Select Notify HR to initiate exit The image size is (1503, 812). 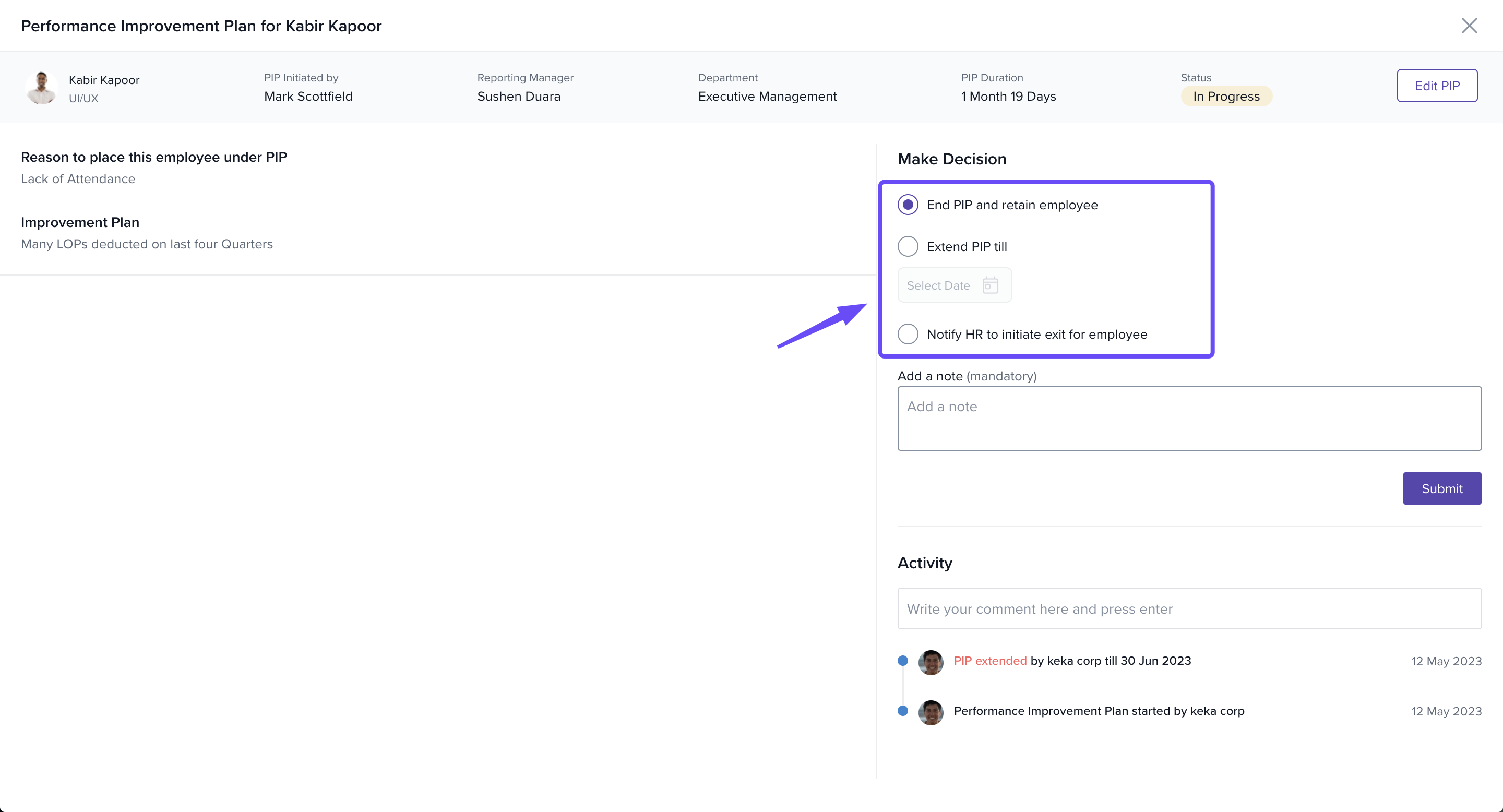tap(908, 335)
